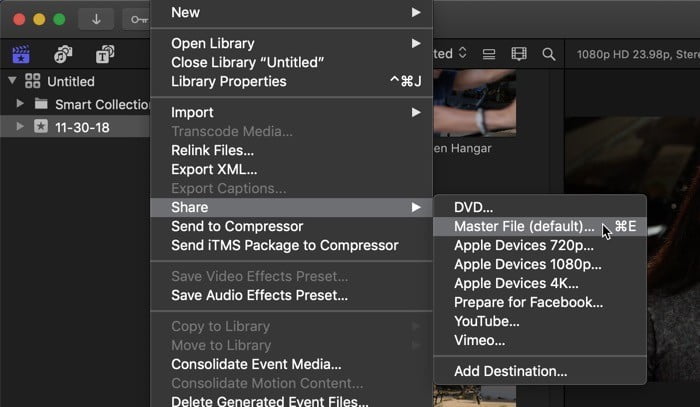Click the Hangar clip thumbnail
Viewport: 700px width, 407px height.
tap(475, 103)
